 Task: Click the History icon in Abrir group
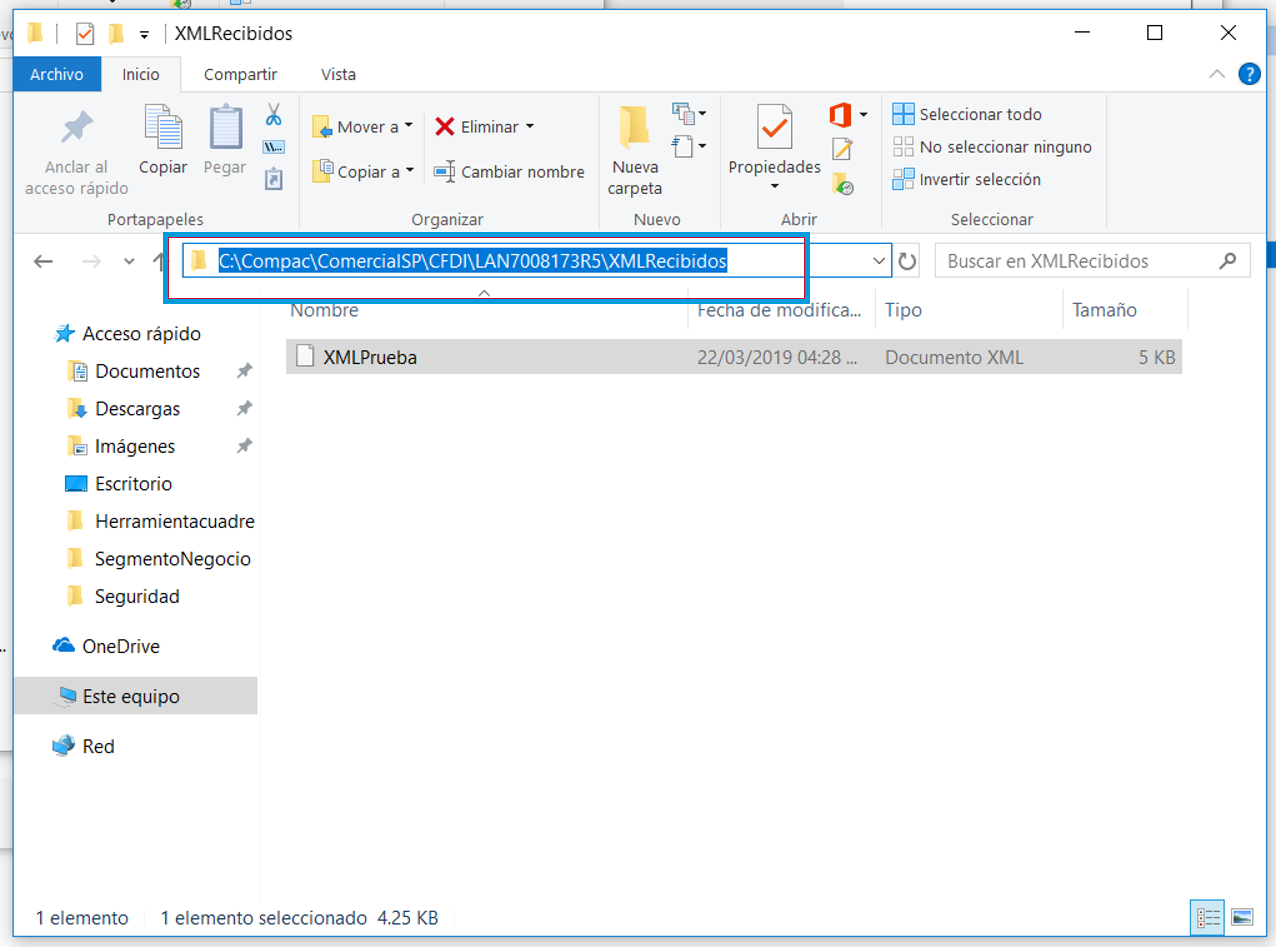[x=842, y=184]
